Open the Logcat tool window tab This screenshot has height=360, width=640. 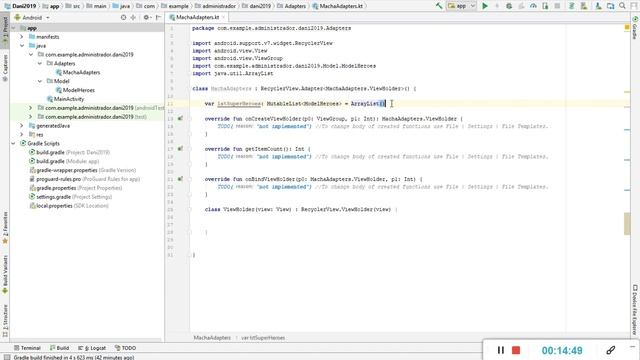point(92,348)
